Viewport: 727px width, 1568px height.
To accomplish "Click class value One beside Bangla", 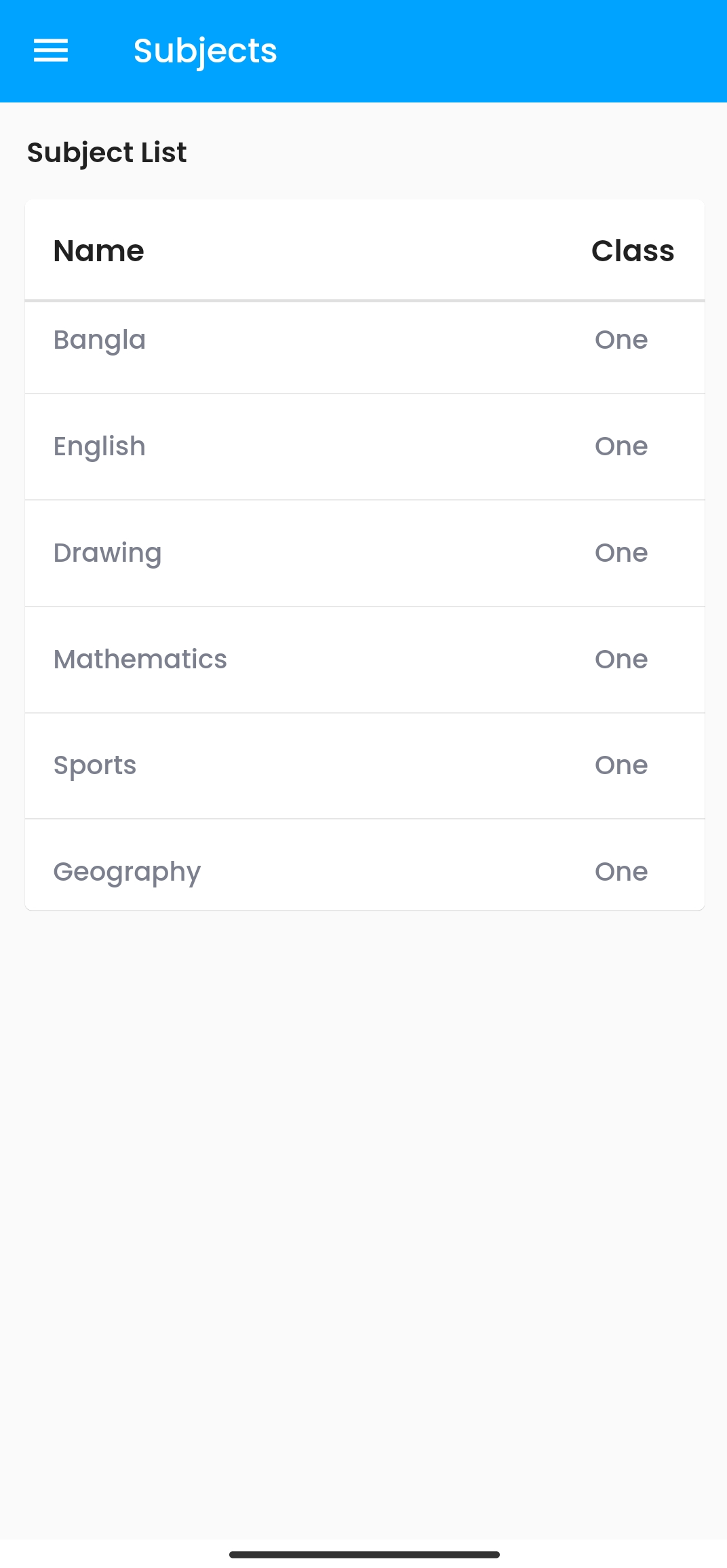I will (621, 340).
